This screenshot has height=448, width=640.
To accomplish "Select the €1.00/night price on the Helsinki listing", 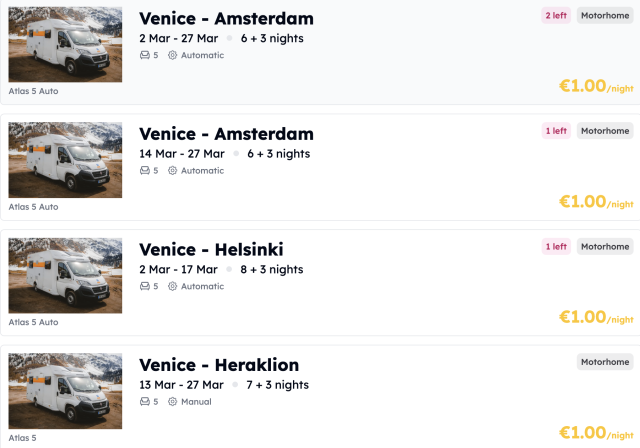I will click(596, 317).
